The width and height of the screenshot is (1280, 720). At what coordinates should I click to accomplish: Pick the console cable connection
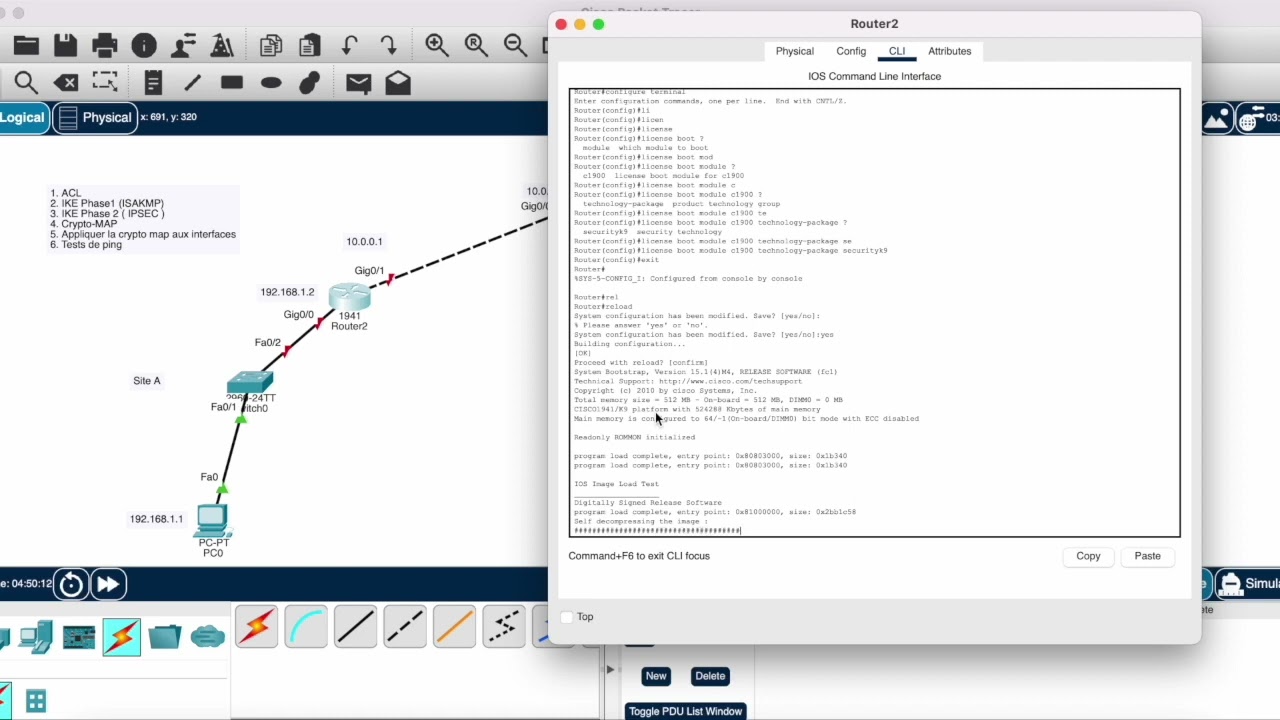[306, 627]
